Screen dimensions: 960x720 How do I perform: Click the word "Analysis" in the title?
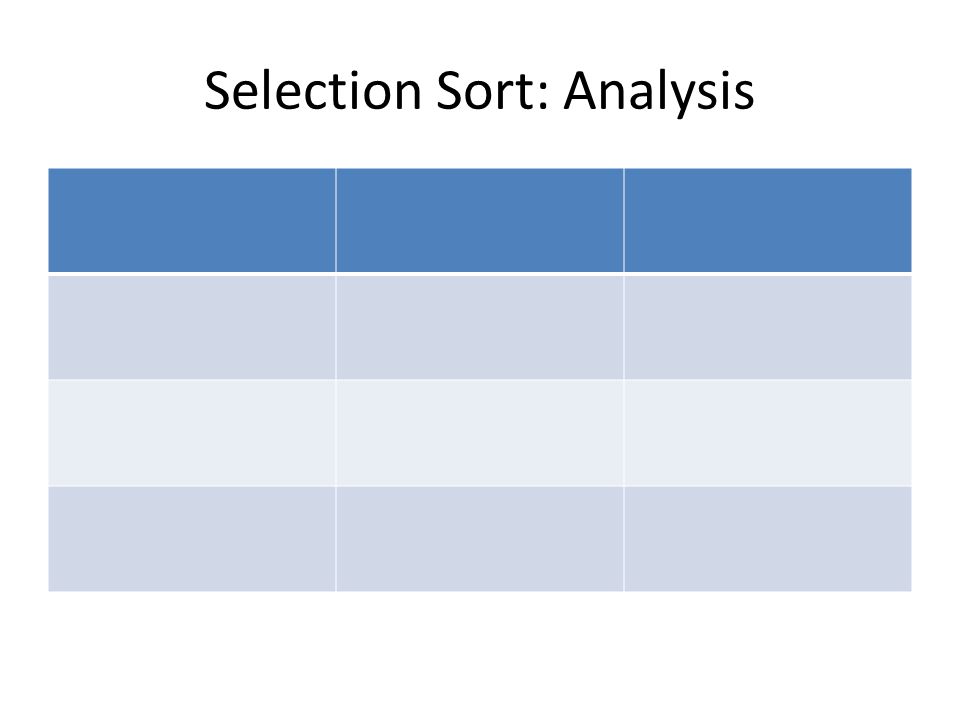pyautogui.click(x=659, y=93)
